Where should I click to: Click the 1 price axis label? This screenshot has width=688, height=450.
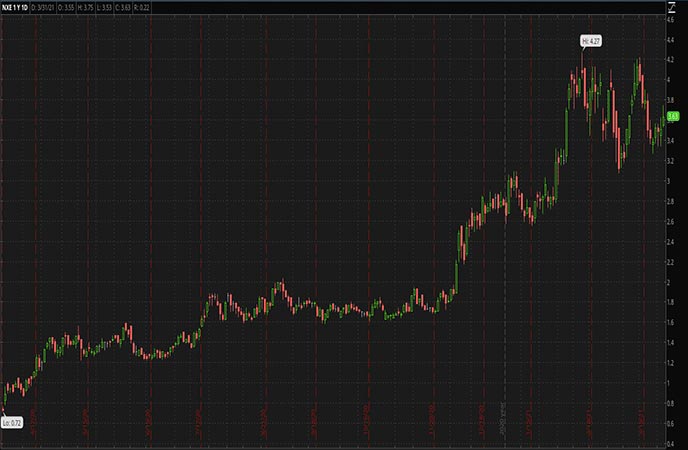(669, 383)
